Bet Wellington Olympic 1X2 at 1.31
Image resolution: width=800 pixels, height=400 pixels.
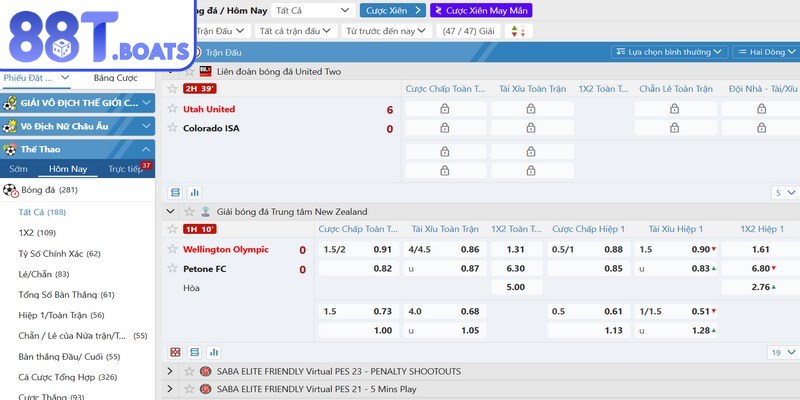click(x=516, y=249)
